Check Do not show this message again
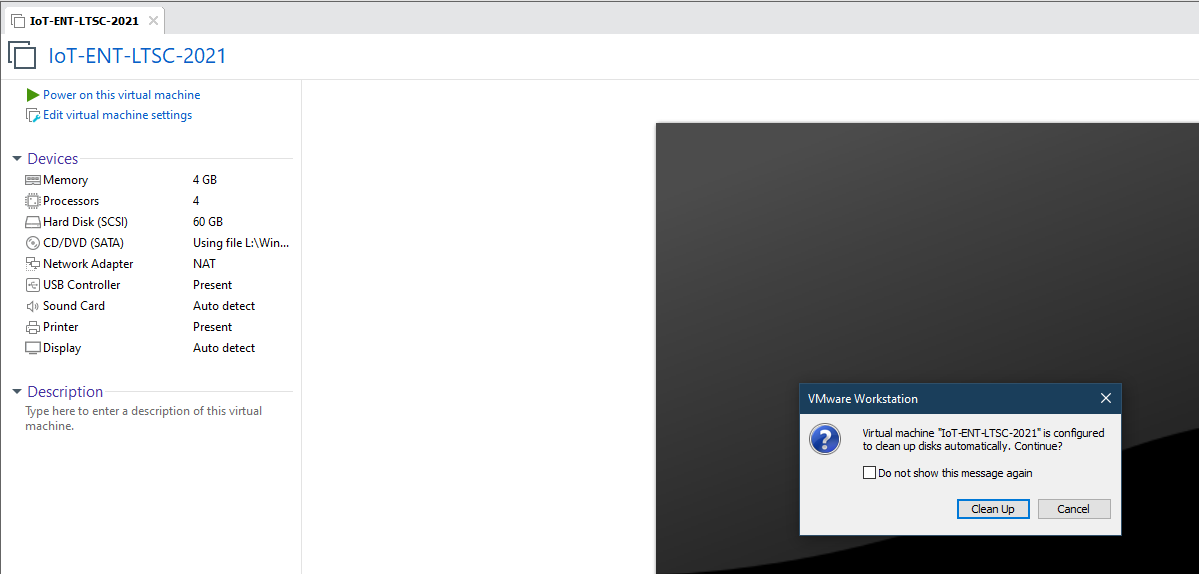Image resolution: width=1199 pixels, height=574 pixels. point(869,473)
